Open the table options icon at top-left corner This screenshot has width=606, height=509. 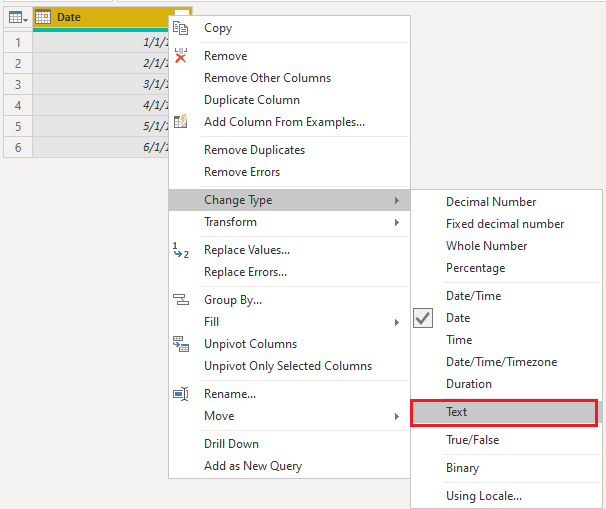point(18,17)
